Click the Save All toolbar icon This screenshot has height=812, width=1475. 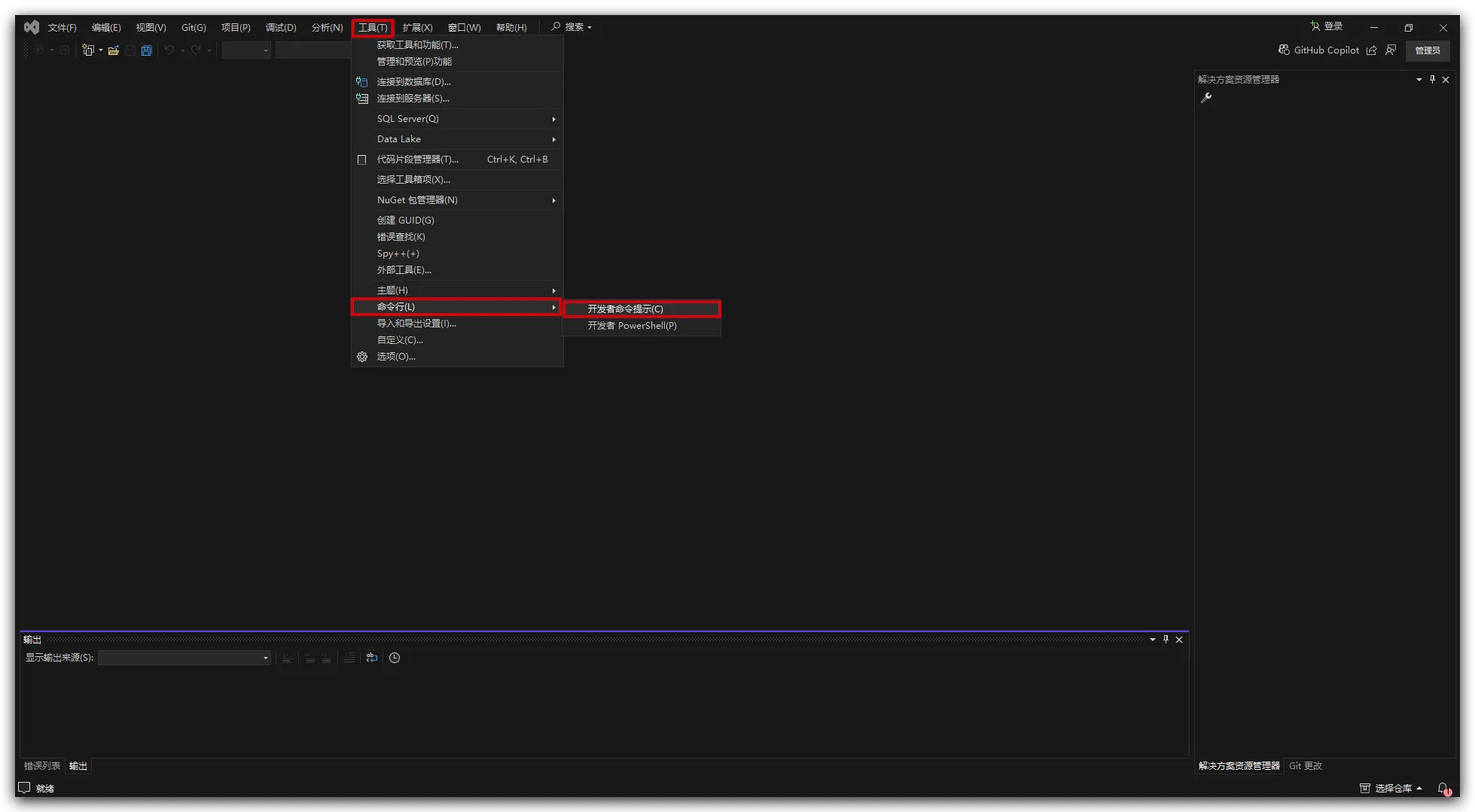147,50
